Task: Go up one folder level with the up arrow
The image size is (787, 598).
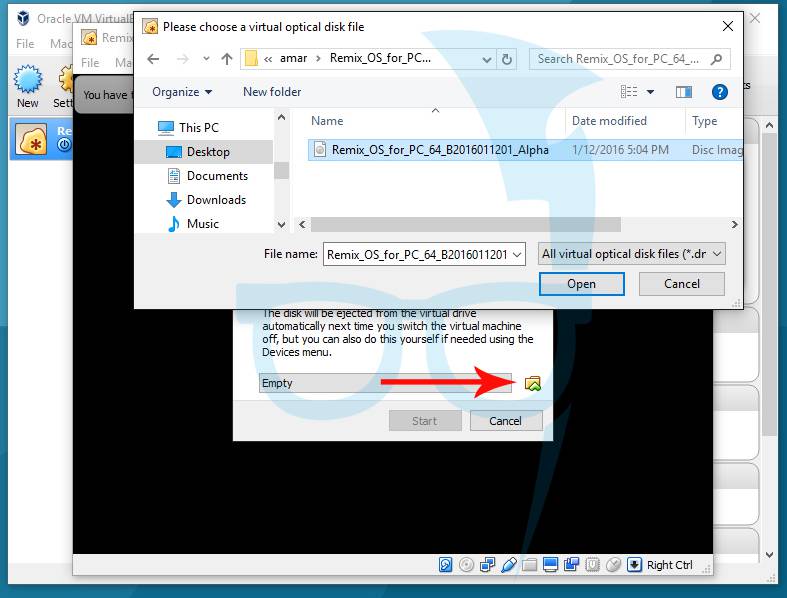Action: (227, 59)
